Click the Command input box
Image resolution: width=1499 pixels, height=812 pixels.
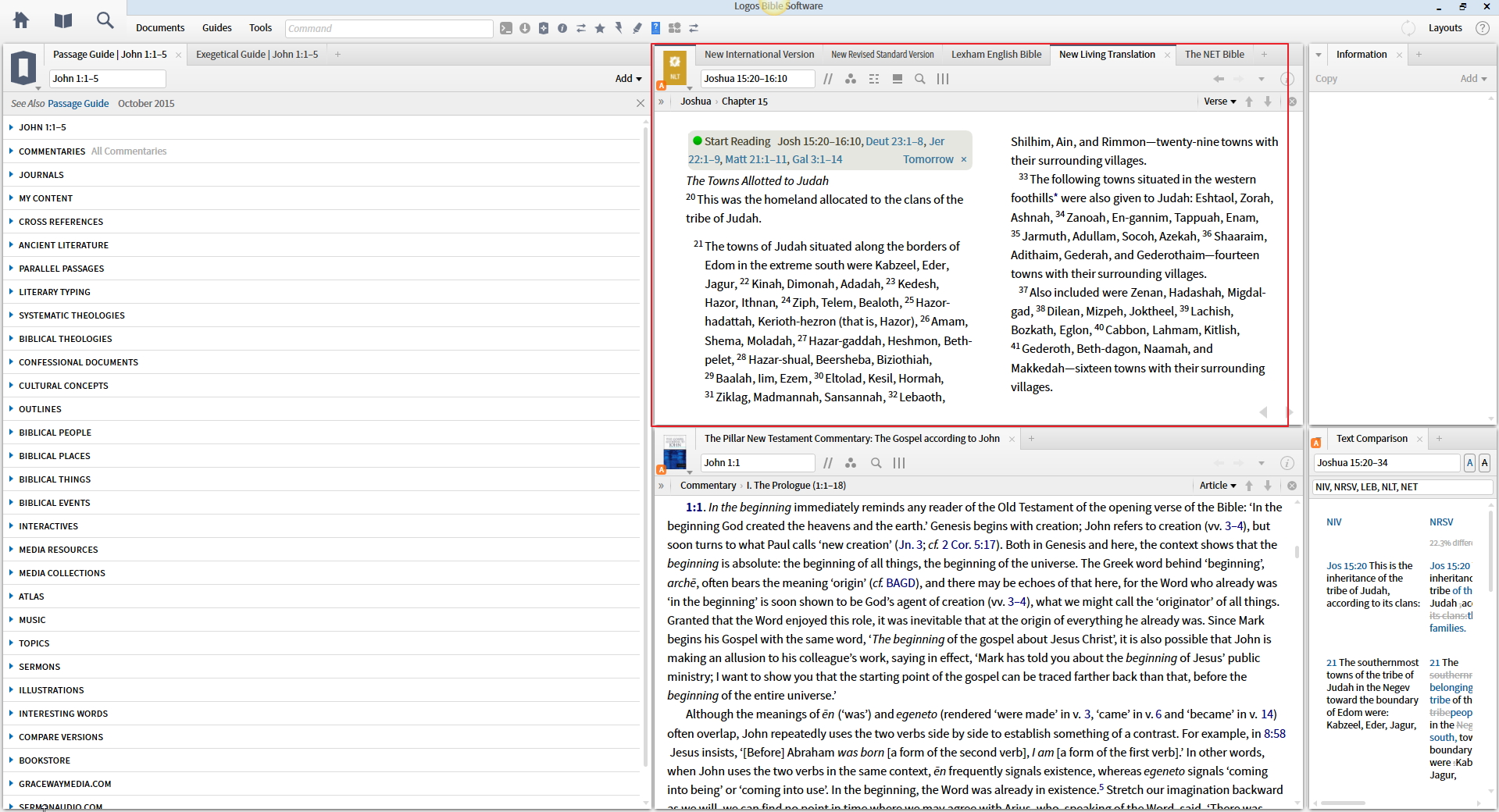coord(389,29)
